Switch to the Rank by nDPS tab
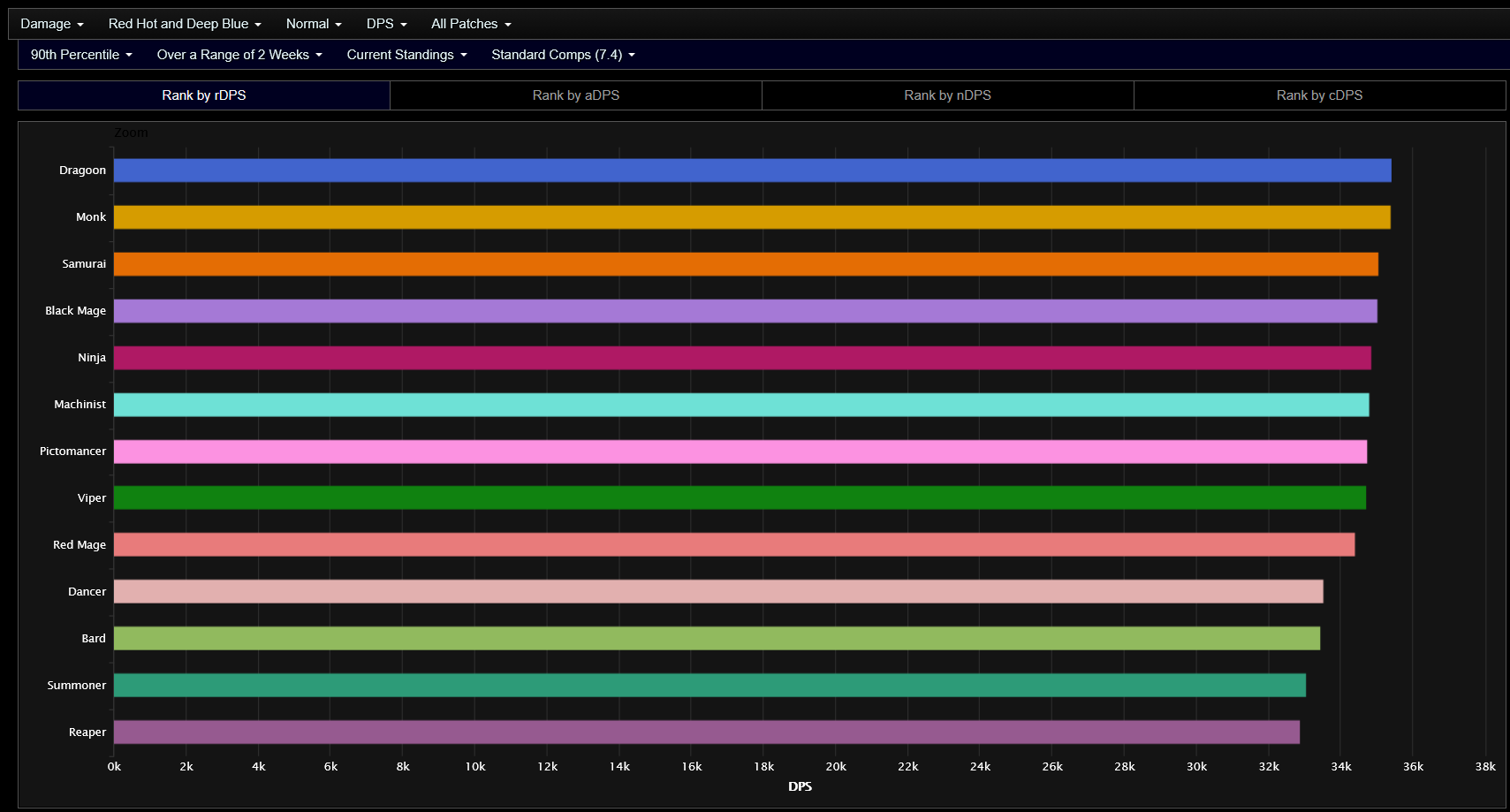1510x812 pixels. click(x=948, y=95)
